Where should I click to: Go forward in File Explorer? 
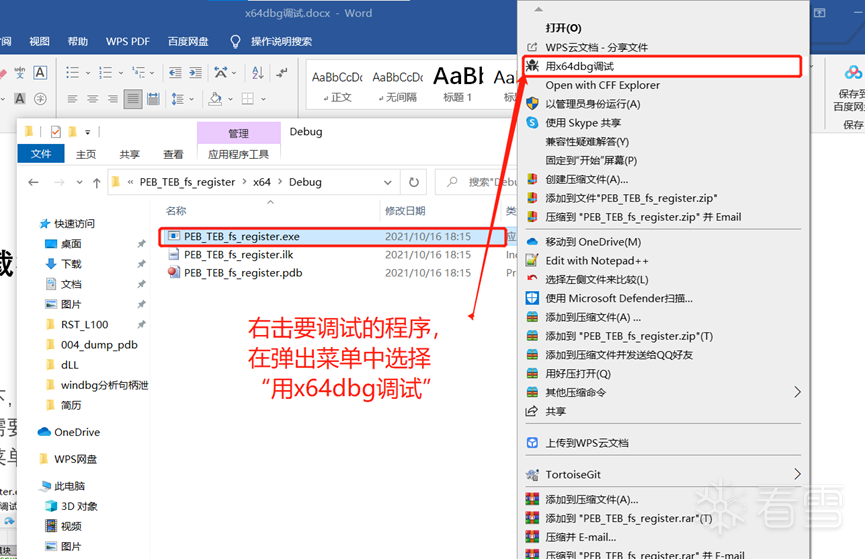tap(59, 182)
